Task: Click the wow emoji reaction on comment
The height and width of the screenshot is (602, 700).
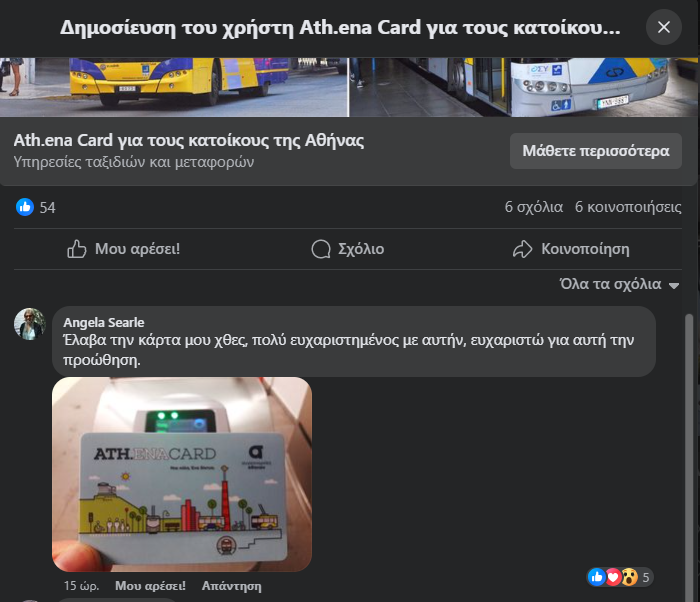Action: 629,577
